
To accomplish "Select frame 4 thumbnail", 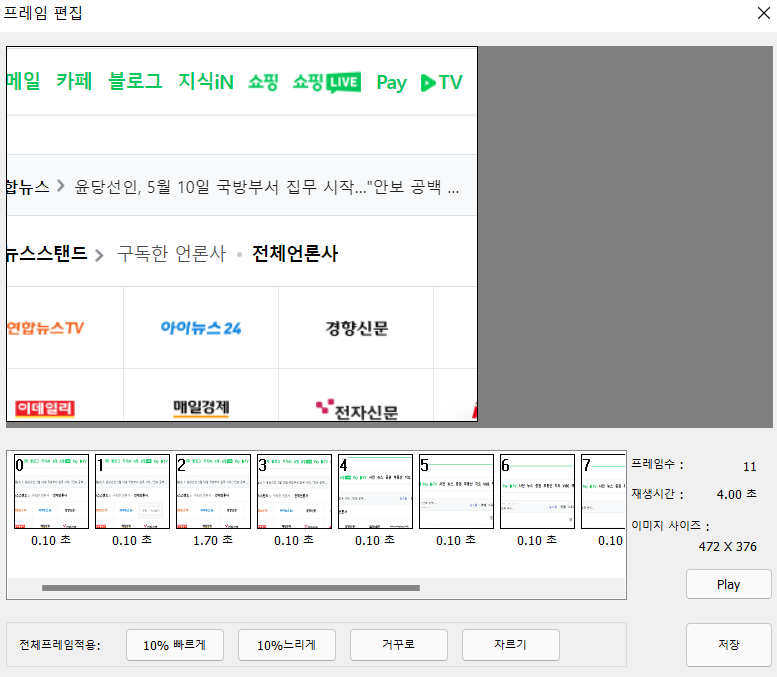I will (376, 491).
